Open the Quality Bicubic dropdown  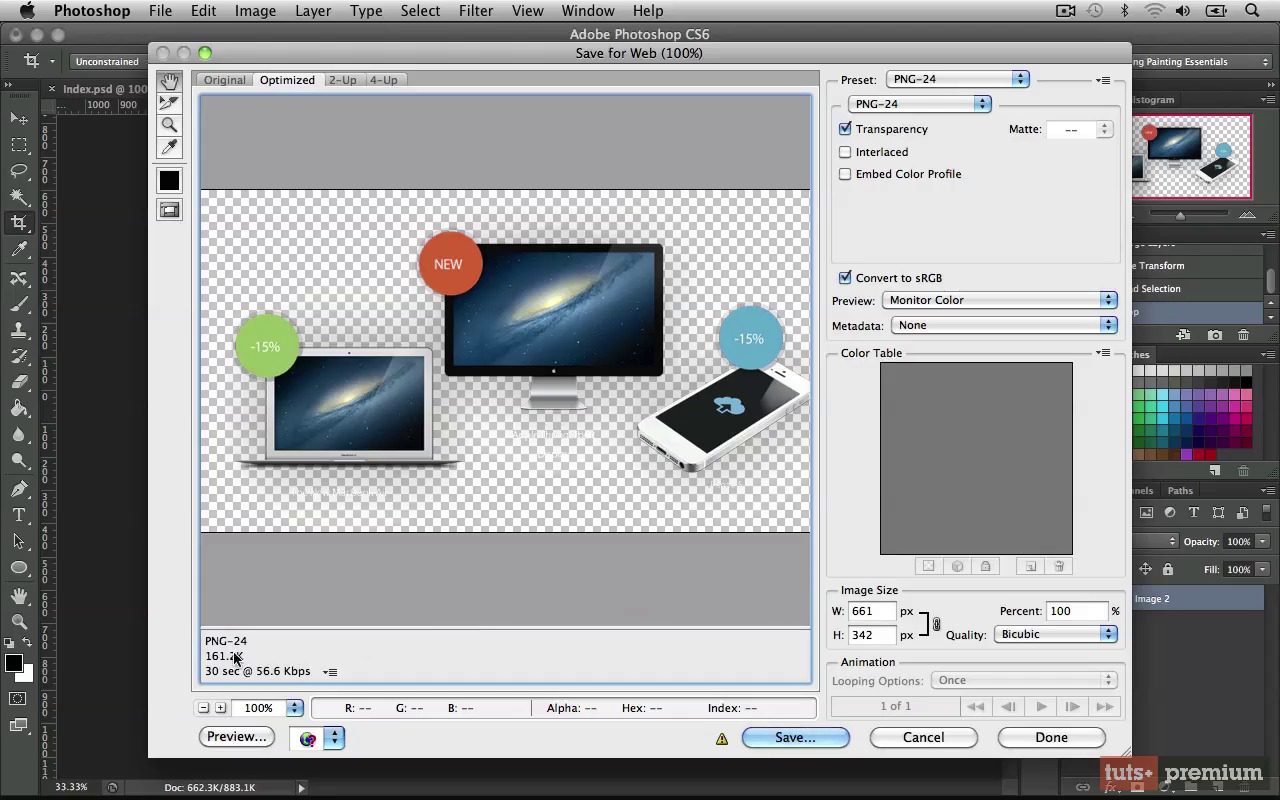coord(1055,634)
